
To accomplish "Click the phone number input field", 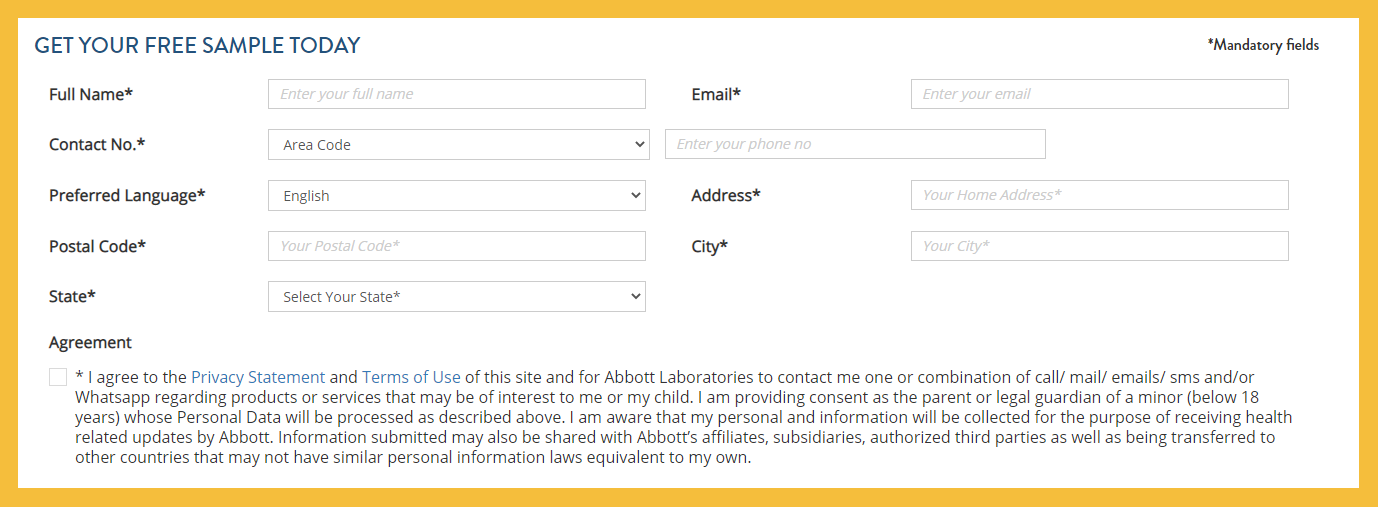I will coord(855,144).
